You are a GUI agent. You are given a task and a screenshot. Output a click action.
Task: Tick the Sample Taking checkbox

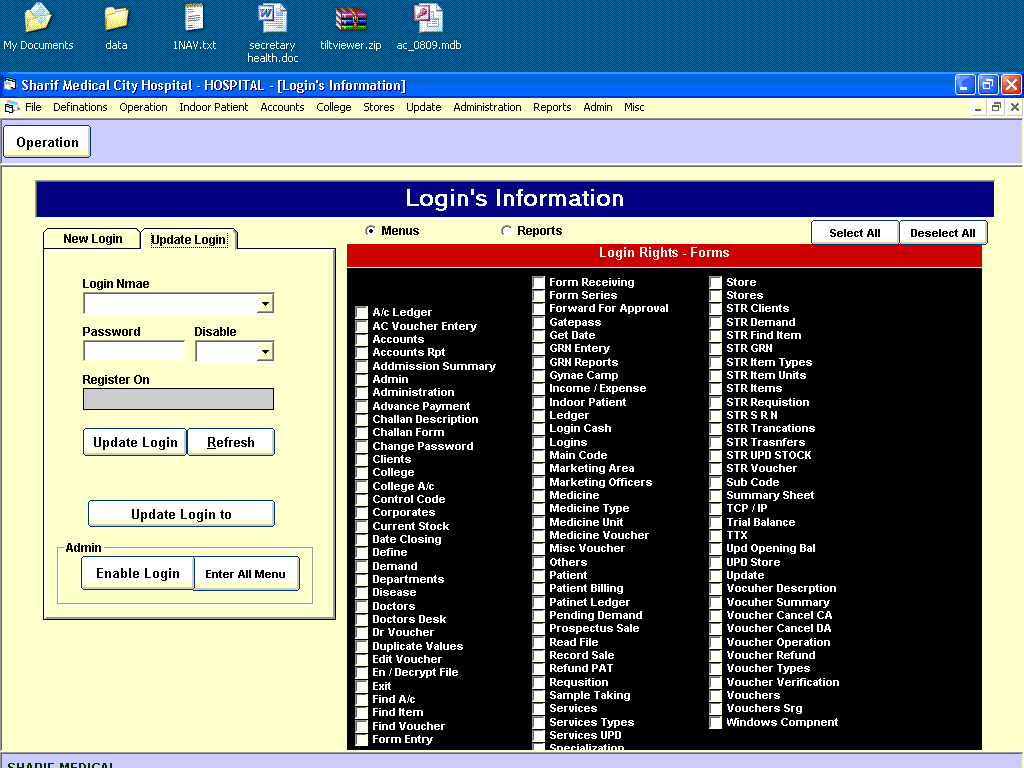(x=538, y=696)
